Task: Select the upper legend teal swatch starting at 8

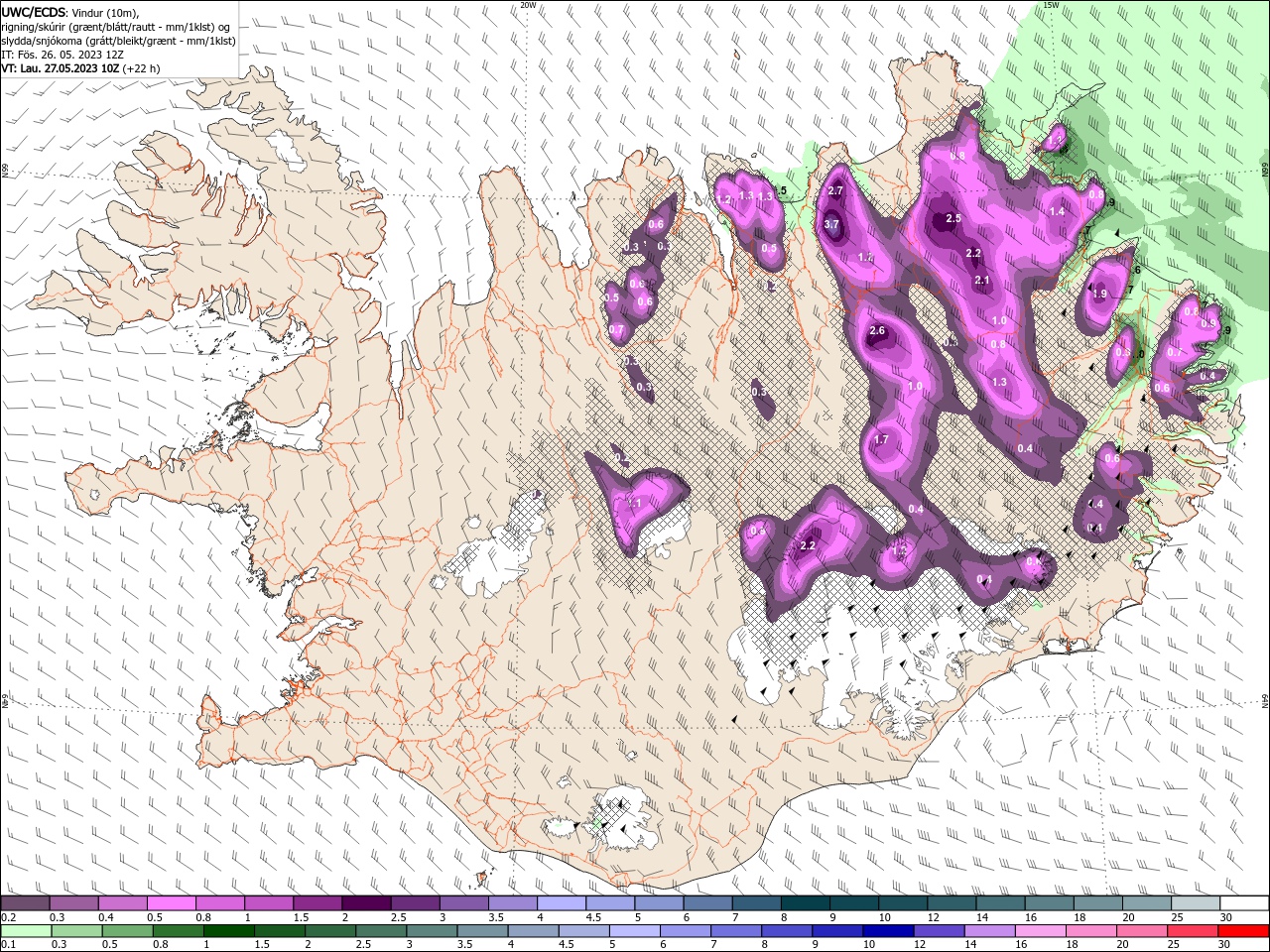Action: coord(804,902)
